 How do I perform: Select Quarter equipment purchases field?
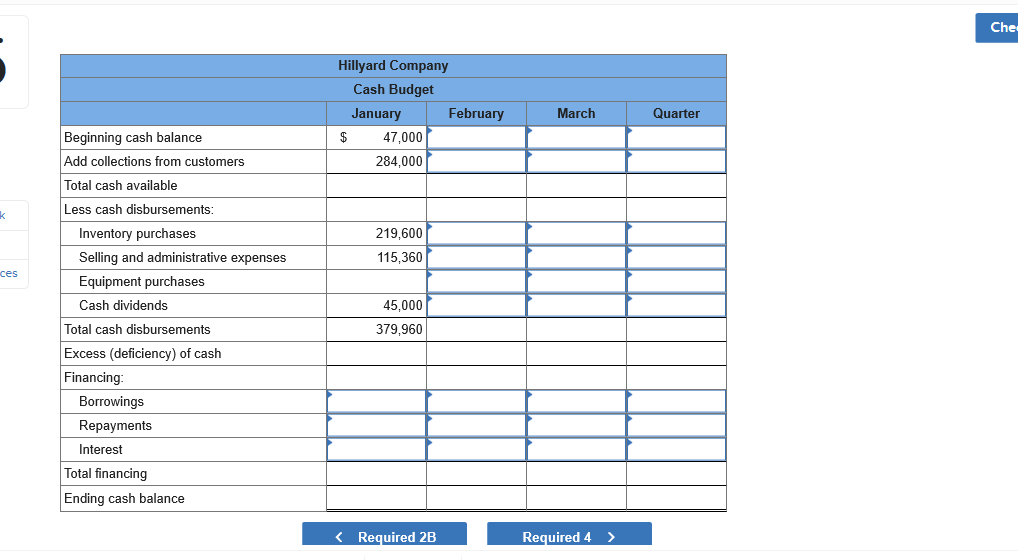(677, 282)
